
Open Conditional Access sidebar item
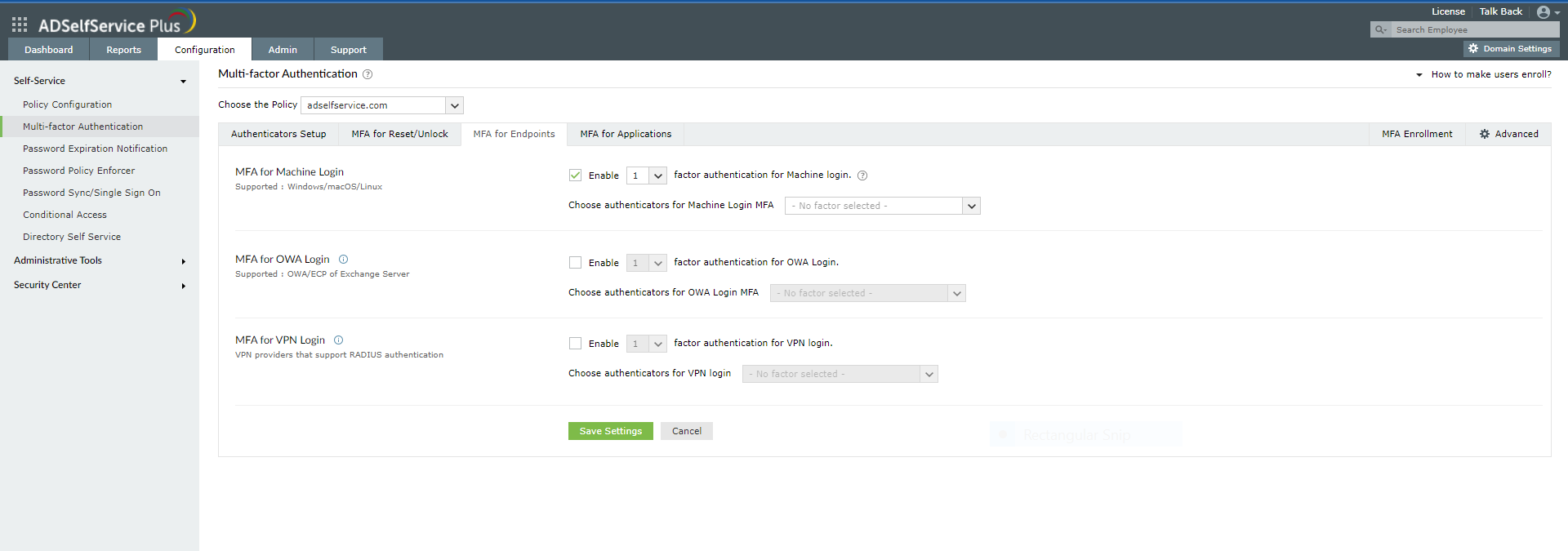tap(65, 215)
